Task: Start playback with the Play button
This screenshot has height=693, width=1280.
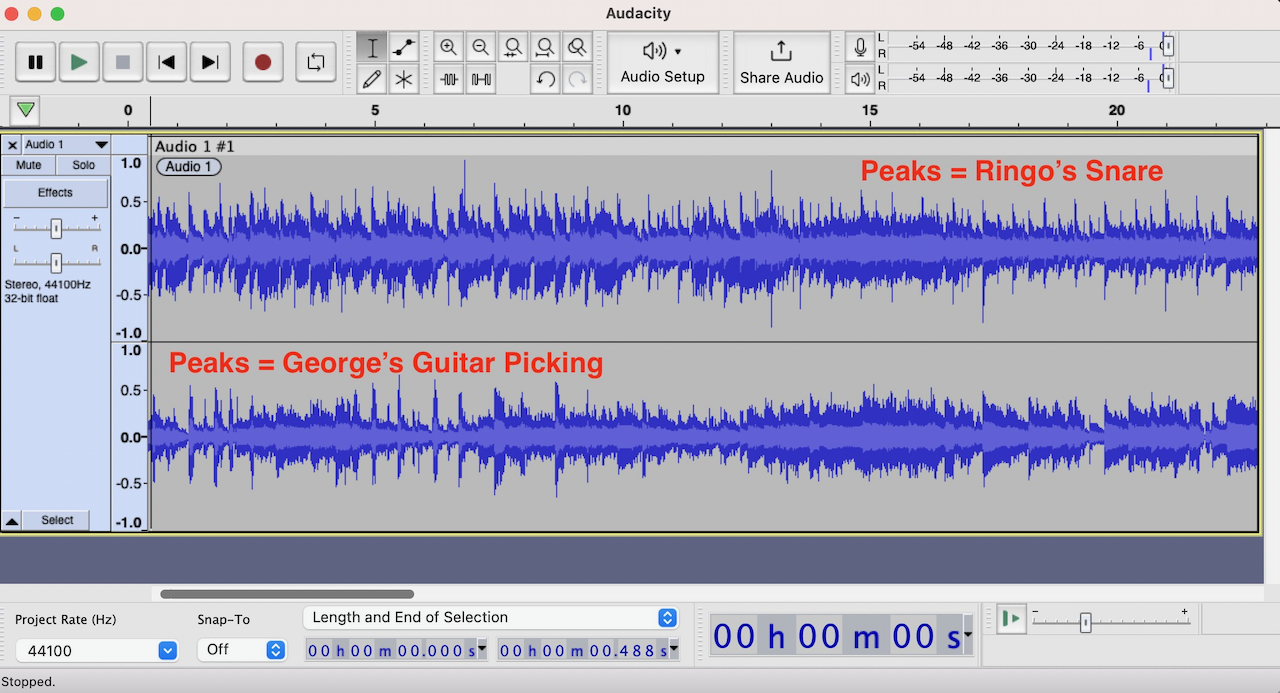Action: point(79,62)
